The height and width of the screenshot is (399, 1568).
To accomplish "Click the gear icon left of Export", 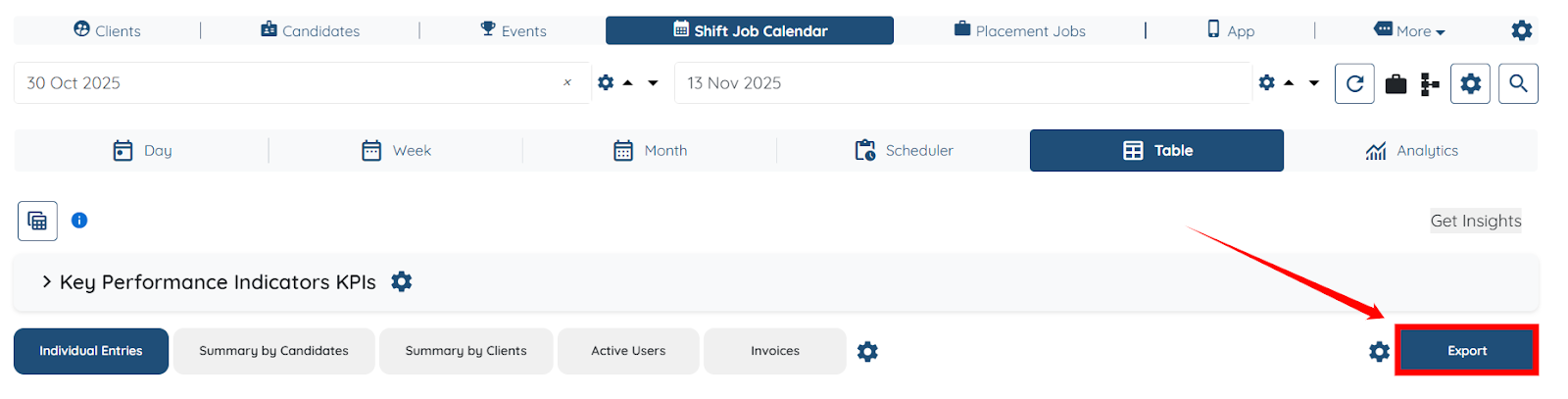I will point(1379,351).
